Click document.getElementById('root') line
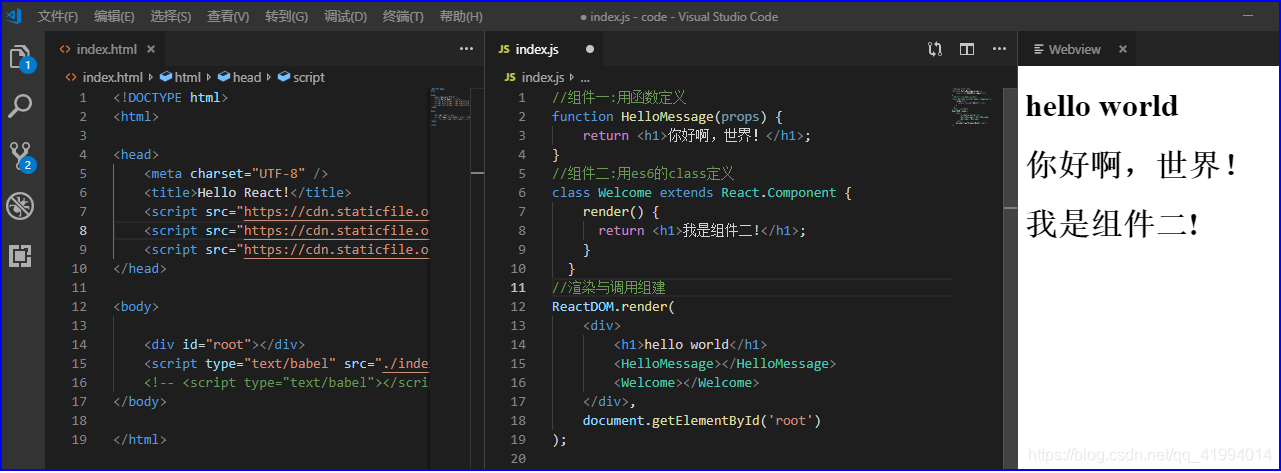 coord(702,421)
